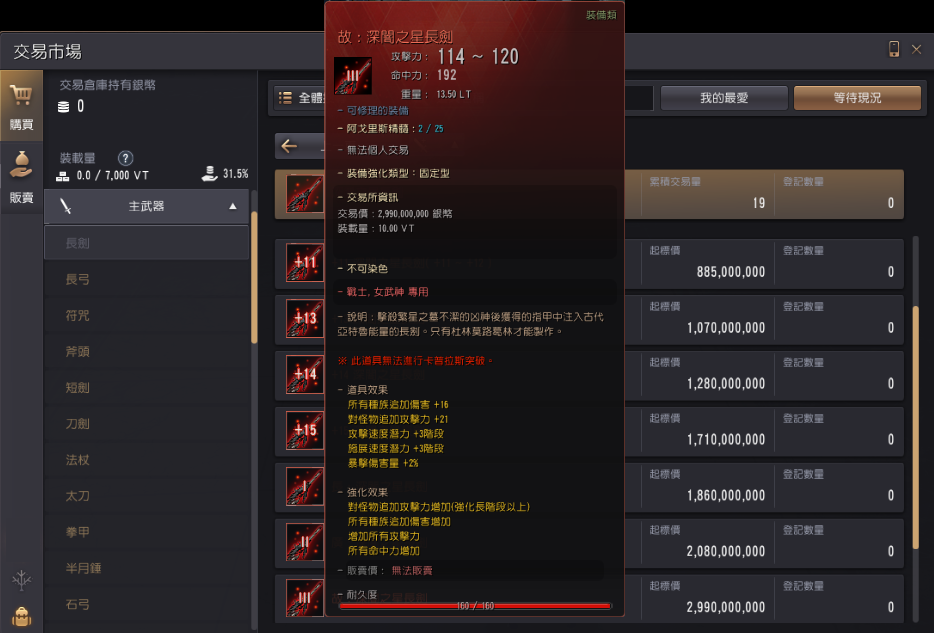Click the 我的最愛 favorites button
The image size is (934, 633).
(724, 98)
